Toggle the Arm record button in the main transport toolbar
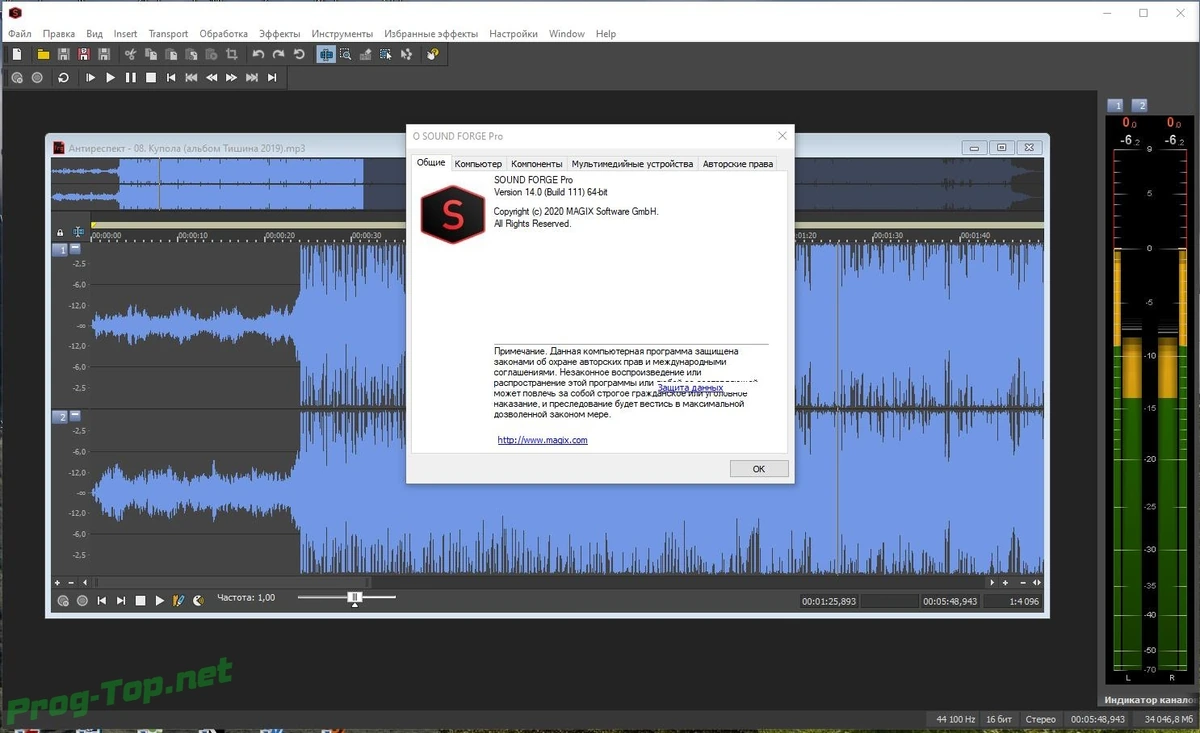This screenshot has width=1200, height=733. [x=18, y=77]
